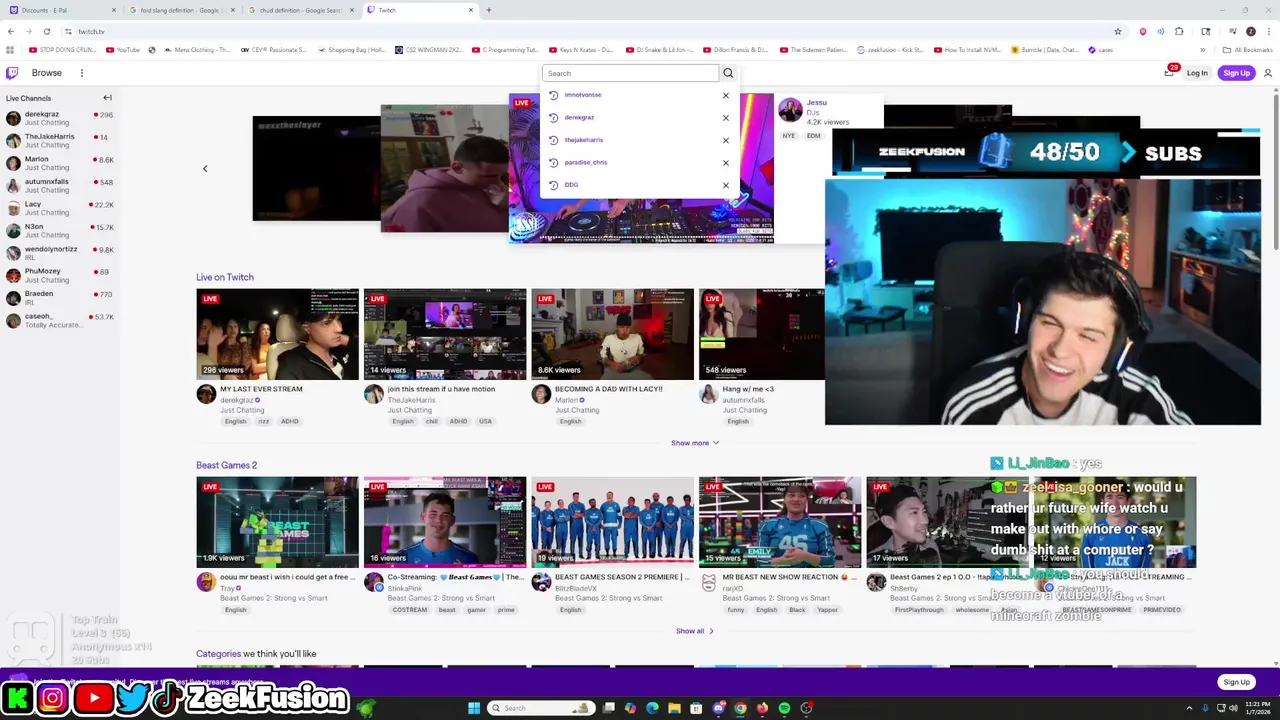This screenshot has width=1280, height=720.
Task: Open TheJakeHarris channel in sidebar
Action: pyautogui.click(x=58, y=140)
